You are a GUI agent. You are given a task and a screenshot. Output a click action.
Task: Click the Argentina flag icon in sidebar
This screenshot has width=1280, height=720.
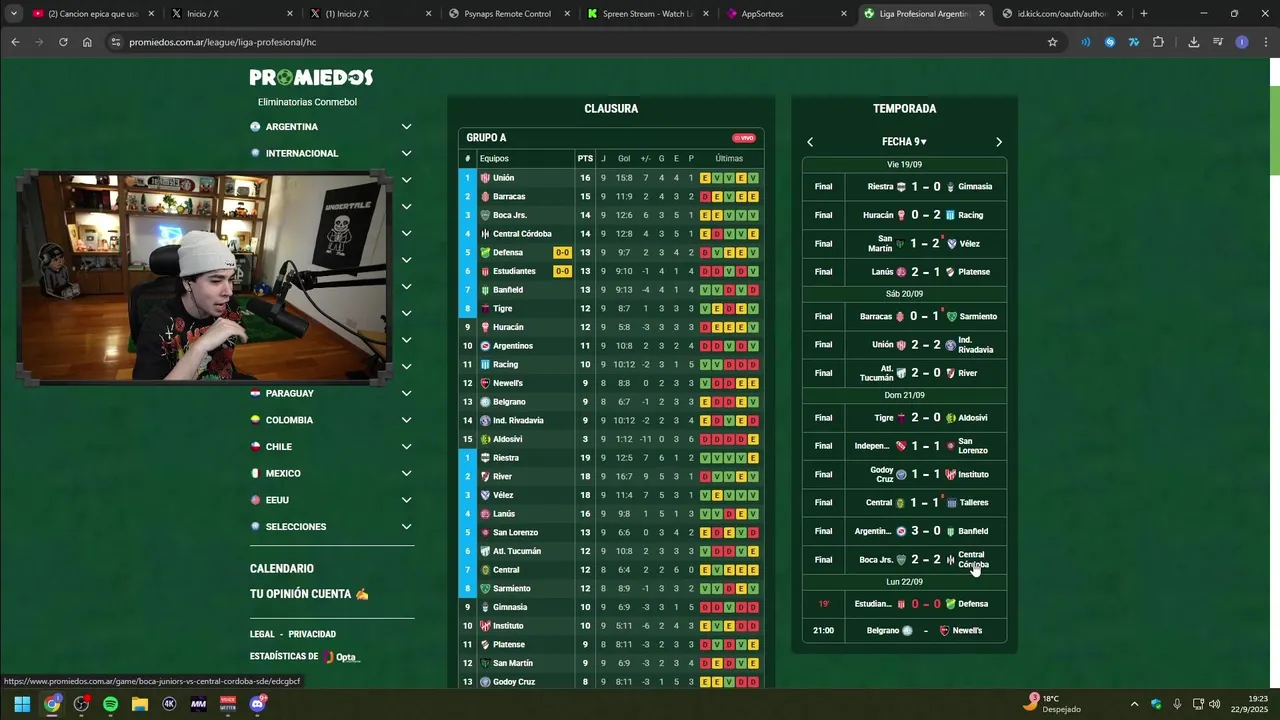pyautogui.click(x=255, y=127)
